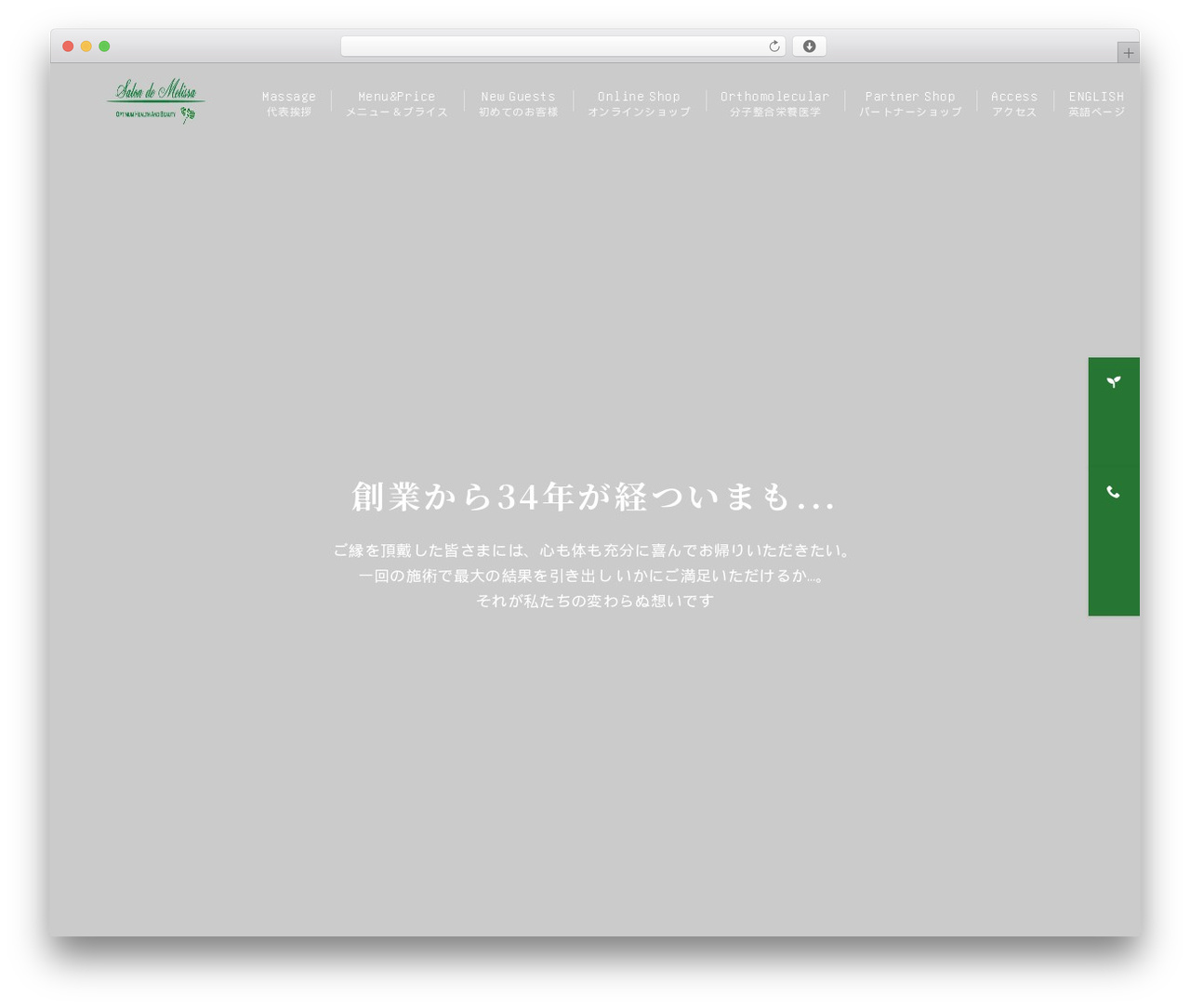Click the green phone call side button
1190x1008 pixels.
coord(1114,540)
